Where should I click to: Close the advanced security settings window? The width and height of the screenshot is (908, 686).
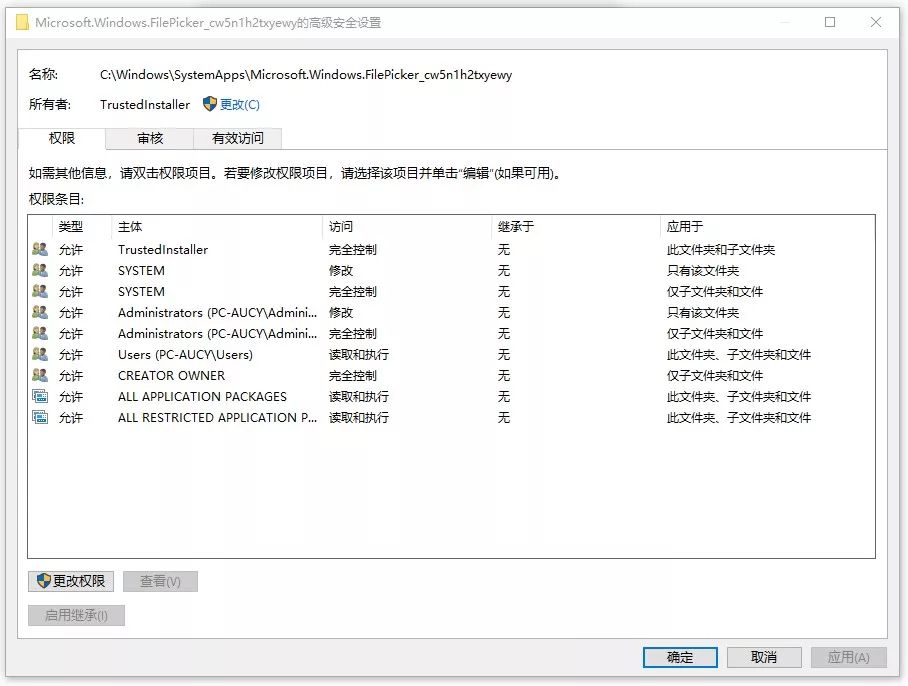point(876,22)
